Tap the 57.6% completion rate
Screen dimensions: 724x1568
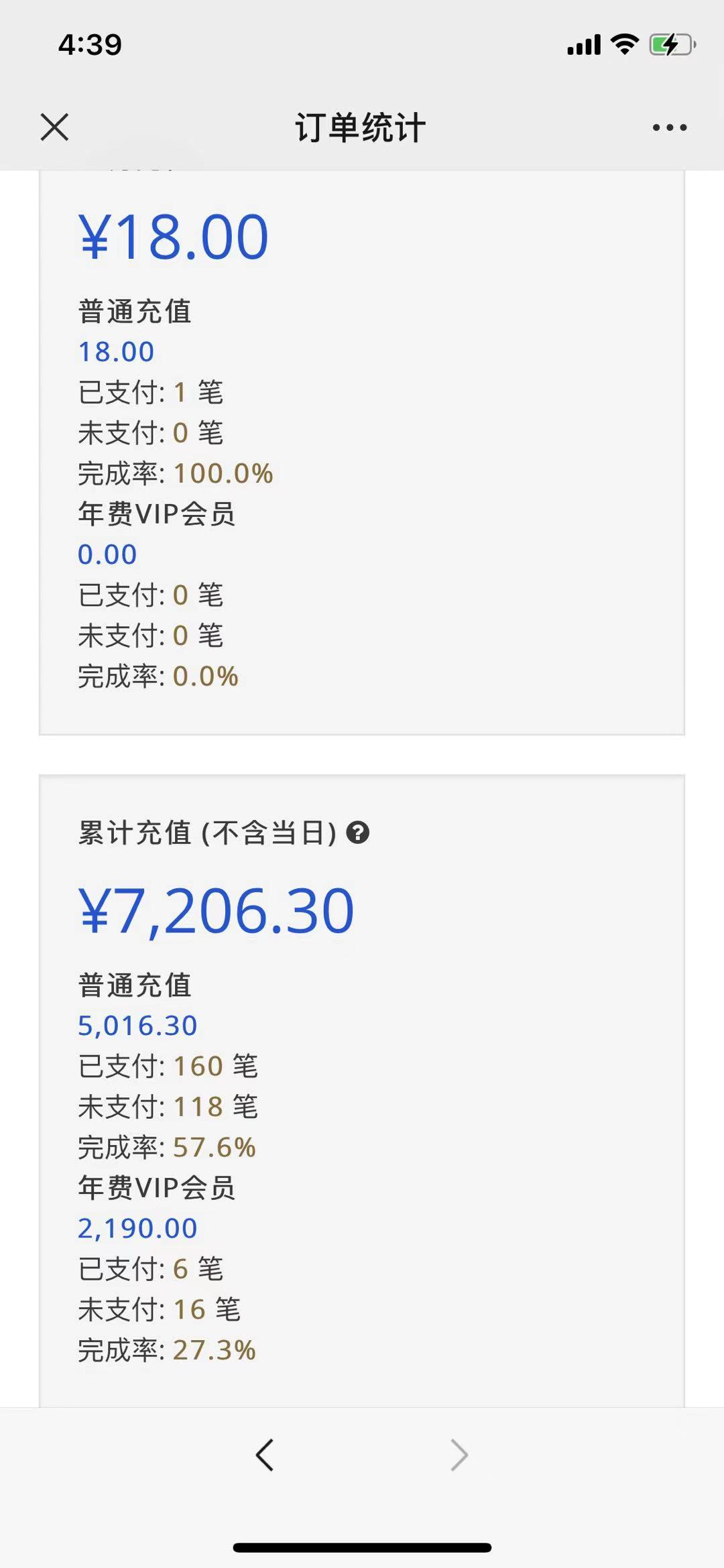coord(215,1148)
